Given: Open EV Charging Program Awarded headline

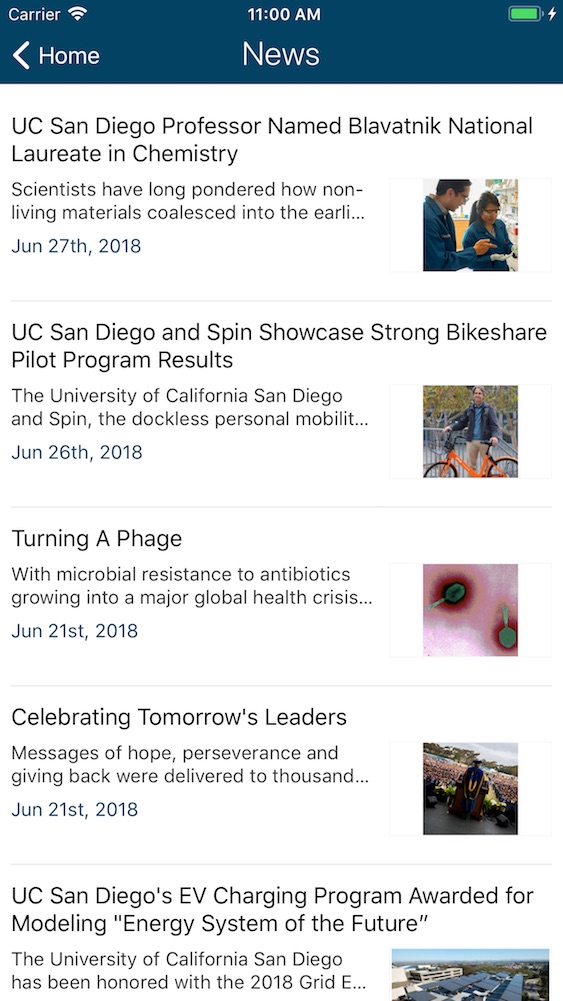Looking at the screenshot, I should (x=273, y=910).
